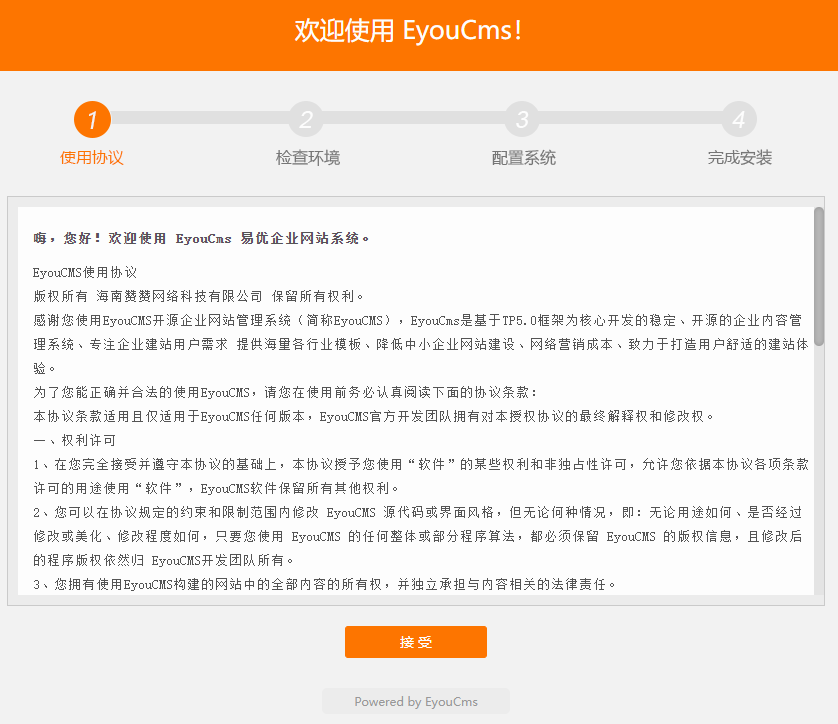The image size is (838, 724).
Task: Click step 3 circle icon
Action: pyautogui.click(x=522, y=119)
